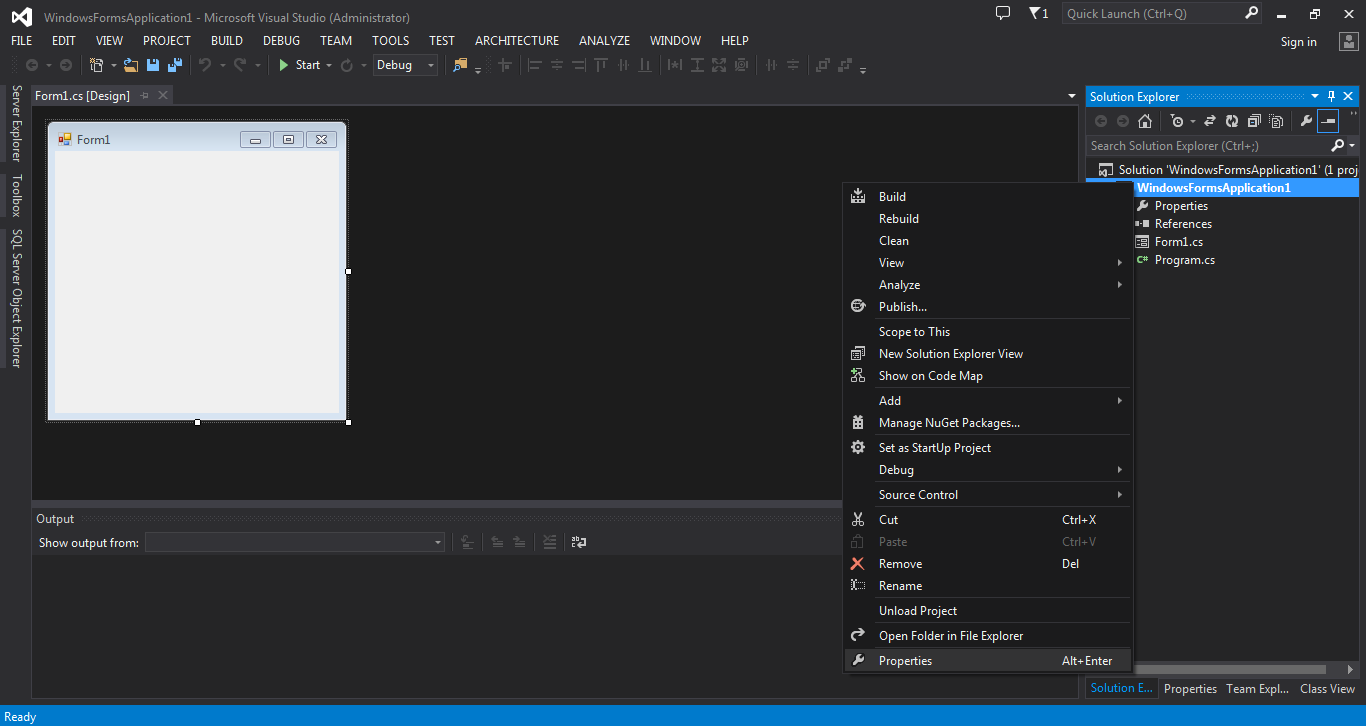1366x726 pixels.
Task: Open the Show output from dropdown
Action: (x=295, y=542)
